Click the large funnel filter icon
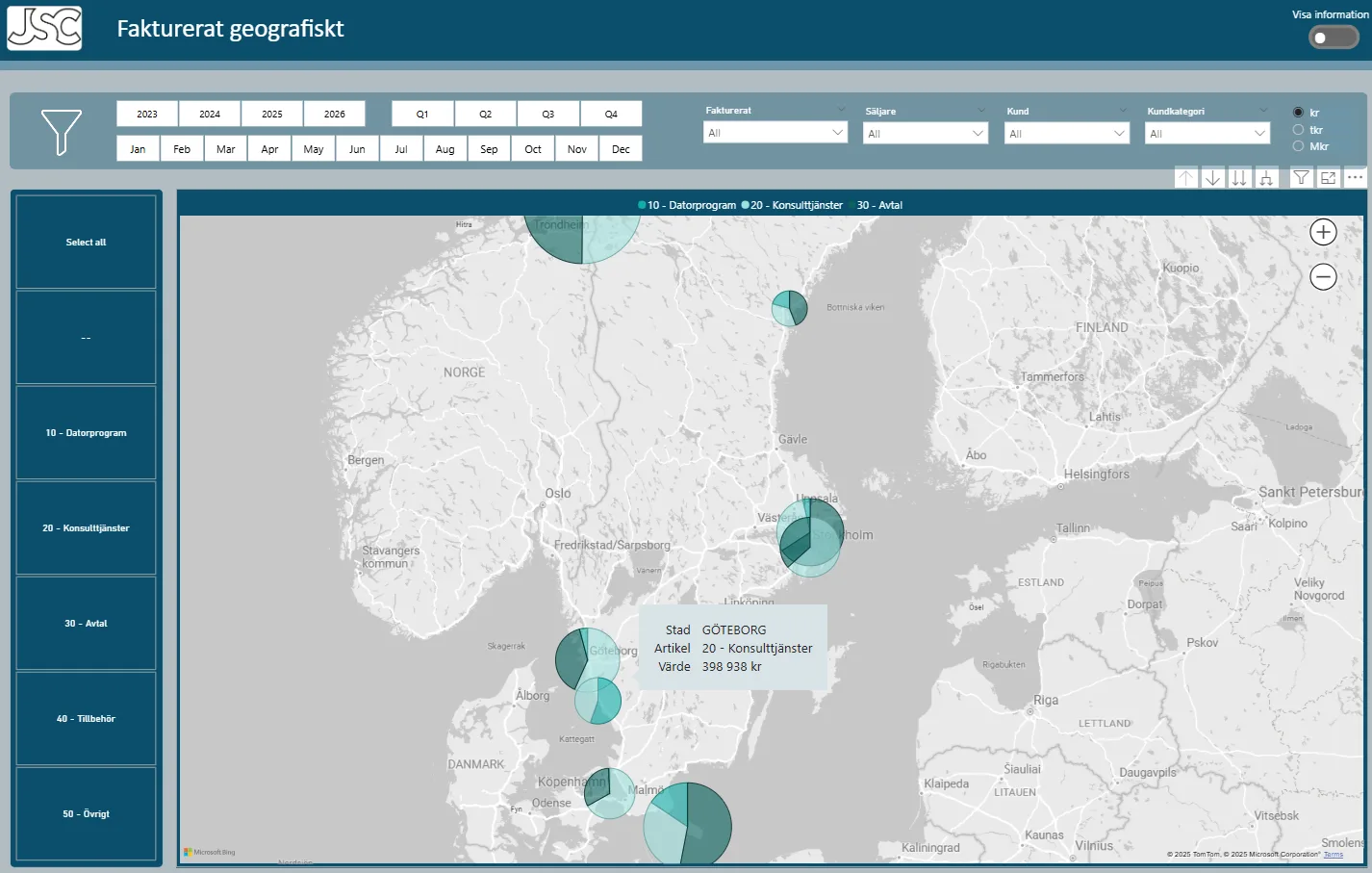Screen dimensions: 1372x873 (61, 132)
